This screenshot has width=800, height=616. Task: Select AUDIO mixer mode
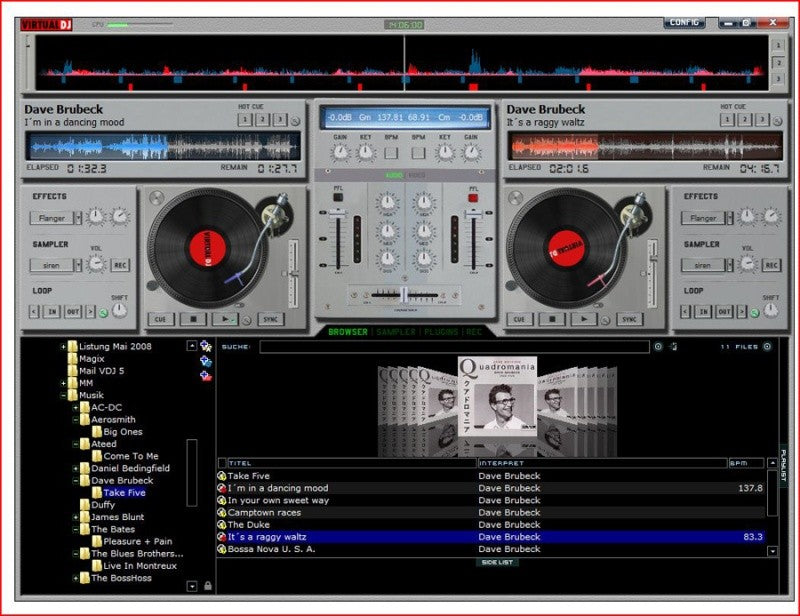[394, 175]
